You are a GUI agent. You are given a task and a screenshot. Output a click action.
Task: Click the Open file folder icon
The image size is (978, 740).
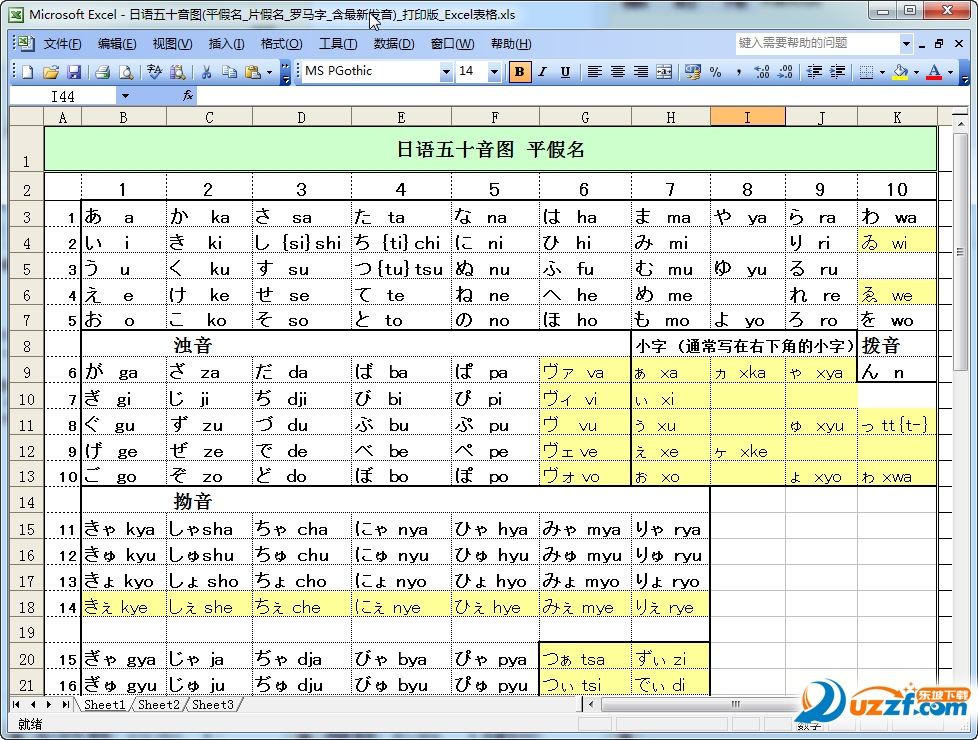click(x=51, y=72)
